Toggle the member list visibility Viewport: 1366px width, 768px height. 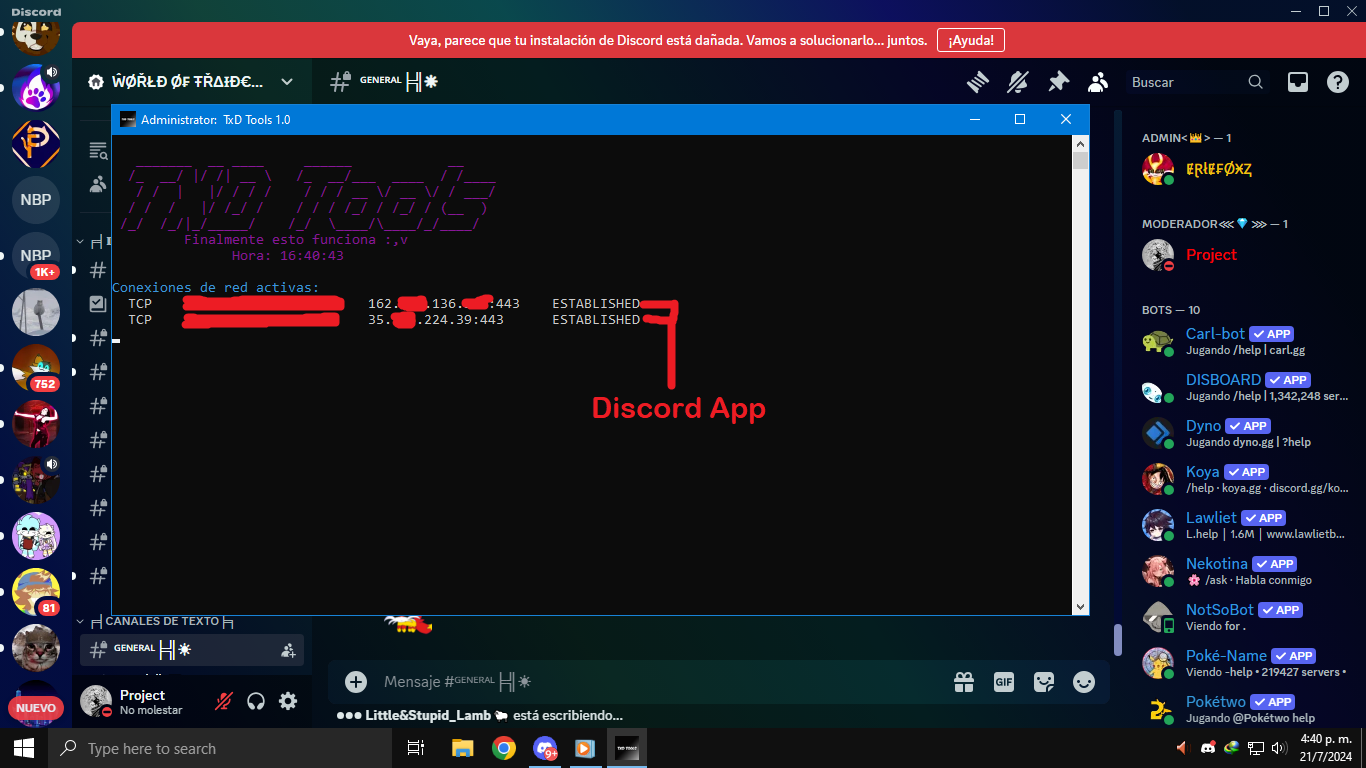(x=1098, y=82)
